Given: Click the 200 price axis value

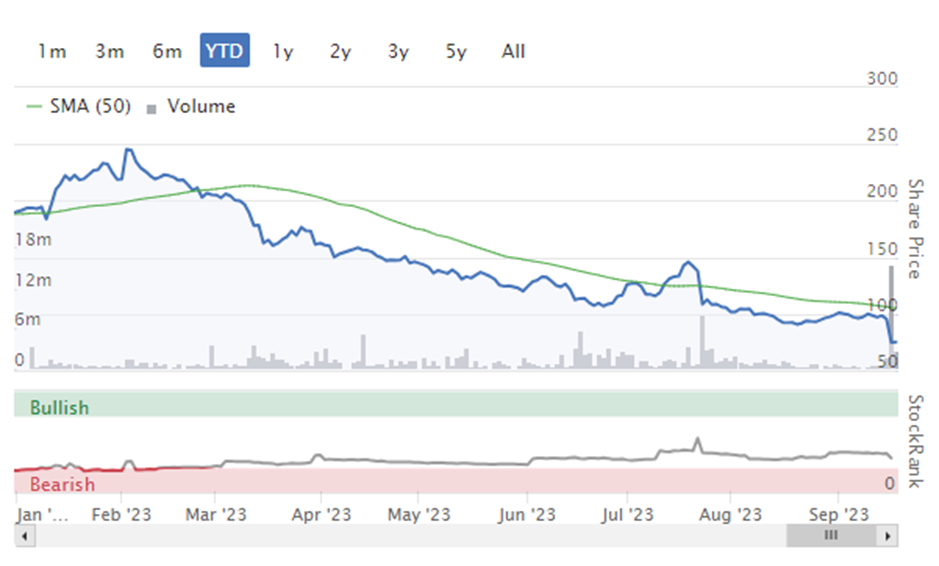Looking at the screenshot, I should click(882, 191).
